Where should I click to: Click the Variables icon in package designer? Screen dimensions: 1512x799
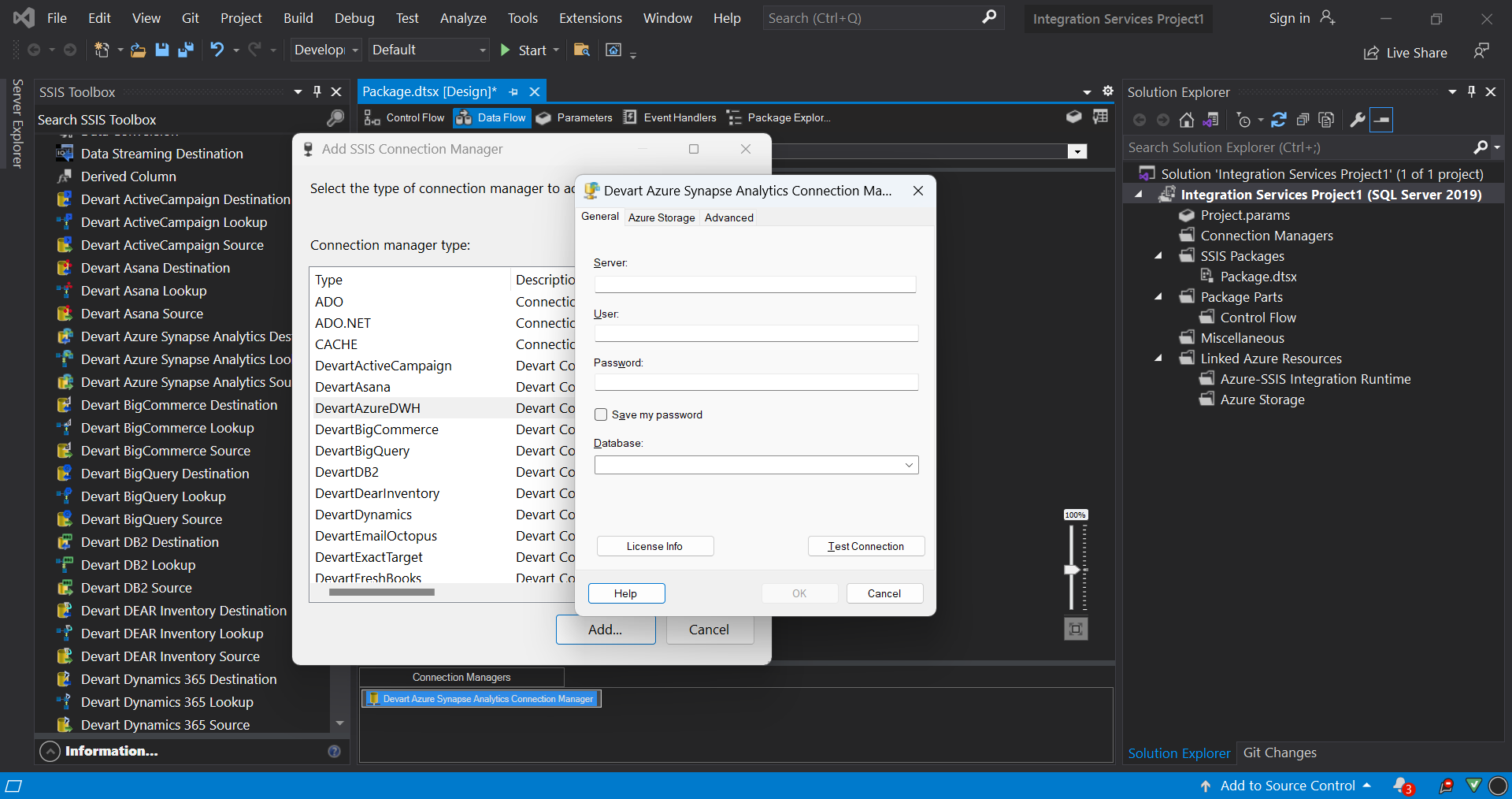point(1073,117)
